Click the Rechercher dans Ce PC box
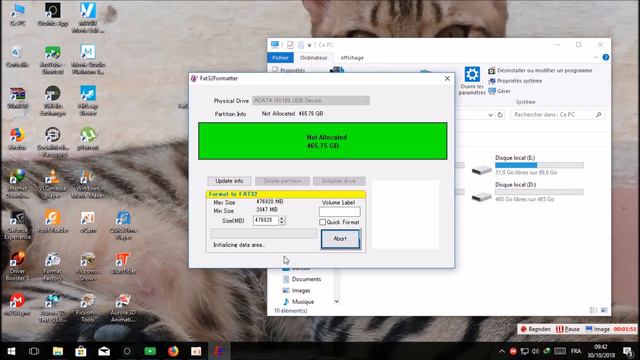 click(557, 115)
